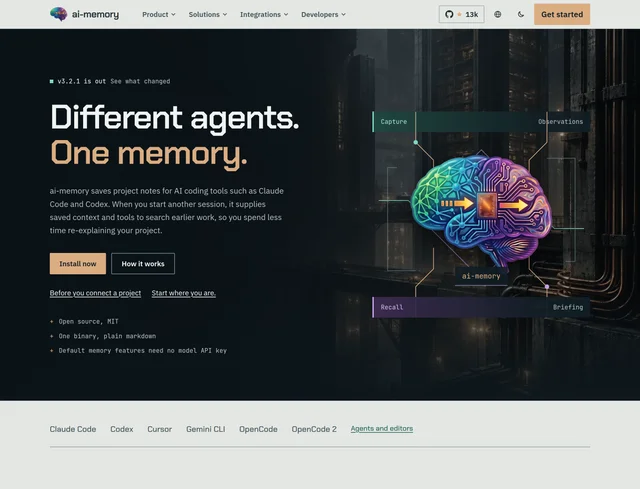Click the v3.2.1 is out text
The height and width of the screenshot is (489, 640).
click(x=82, y=81)
